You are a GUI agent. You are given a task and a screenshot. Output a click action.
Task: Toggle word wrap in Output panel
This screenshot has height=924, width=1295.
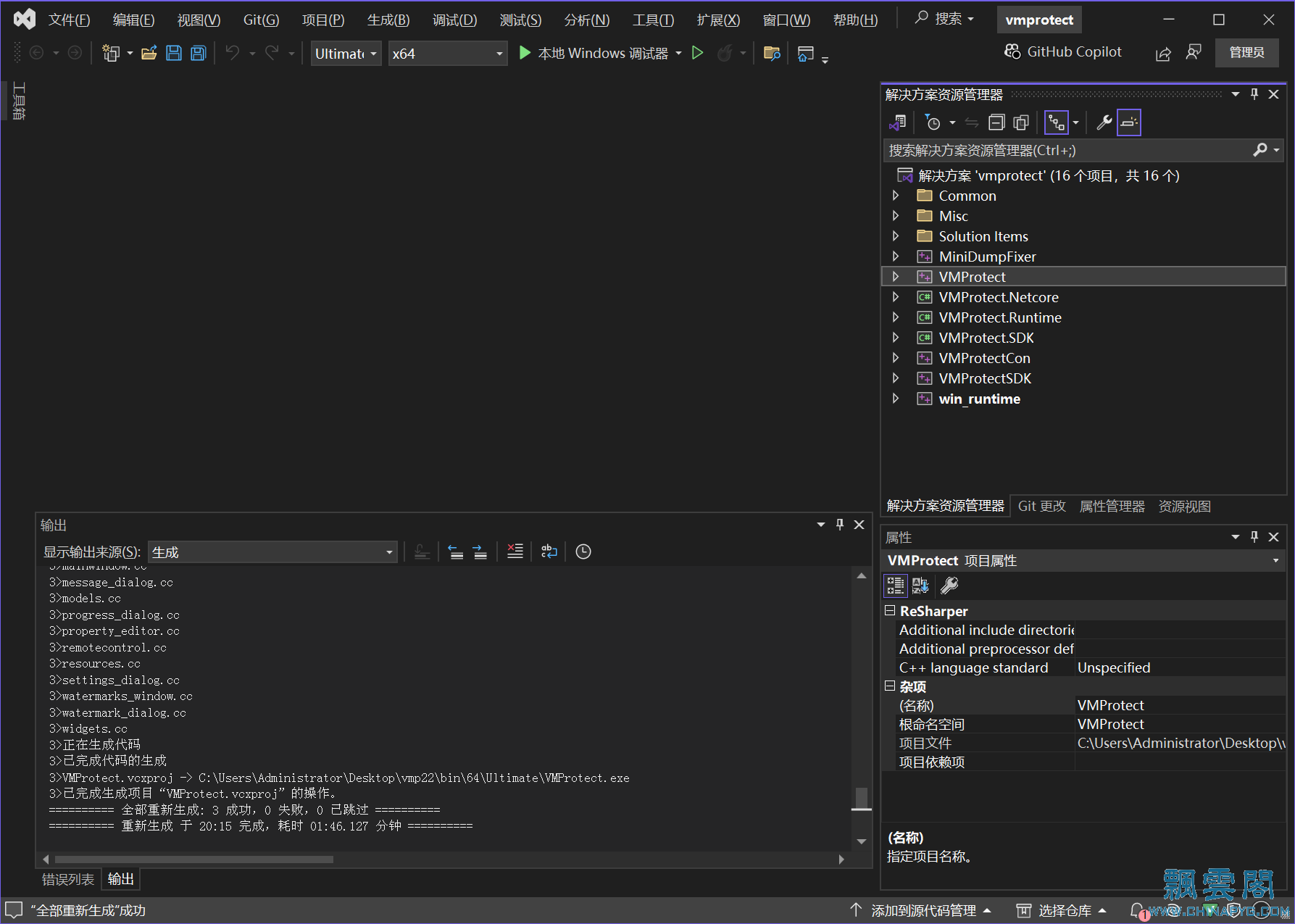[x=549, y=552]
